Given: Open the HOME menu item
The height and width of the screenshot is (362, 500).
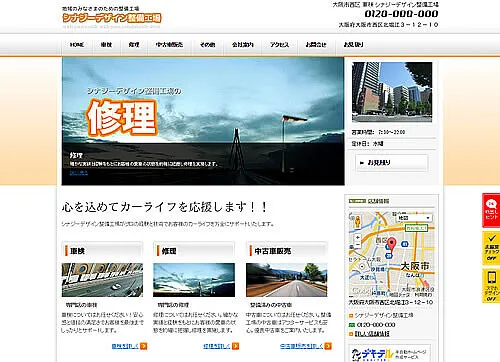Looking at the screenshot, I should point(77,45).
